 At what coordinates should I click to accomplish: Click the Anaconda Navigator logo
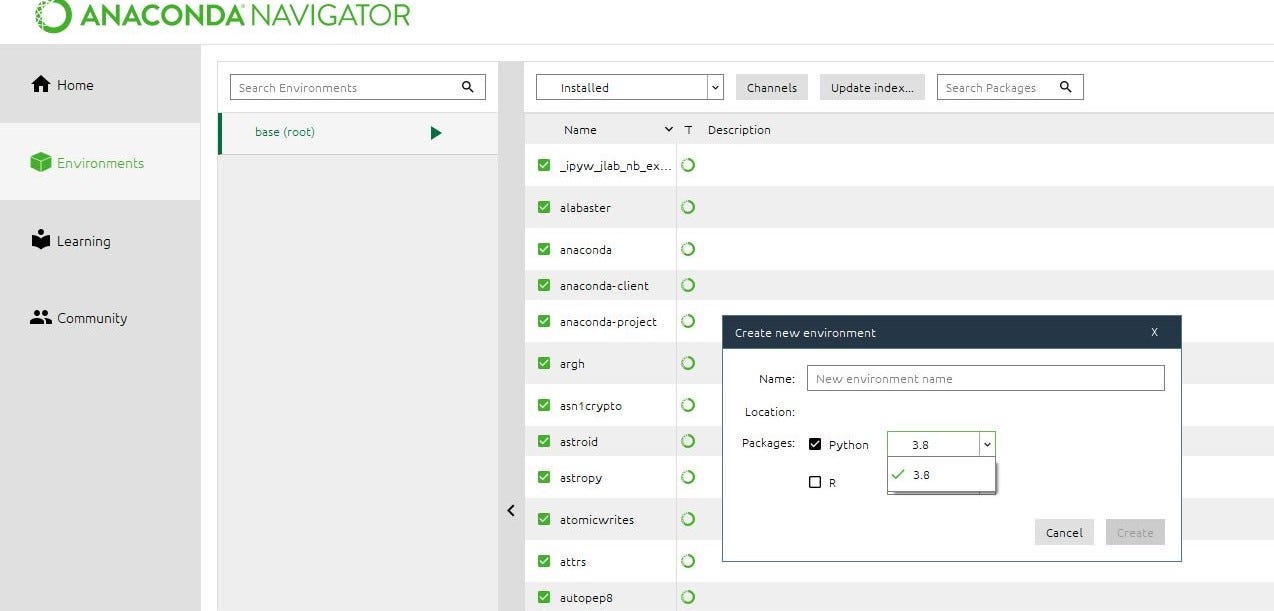[x=223, y=14]
